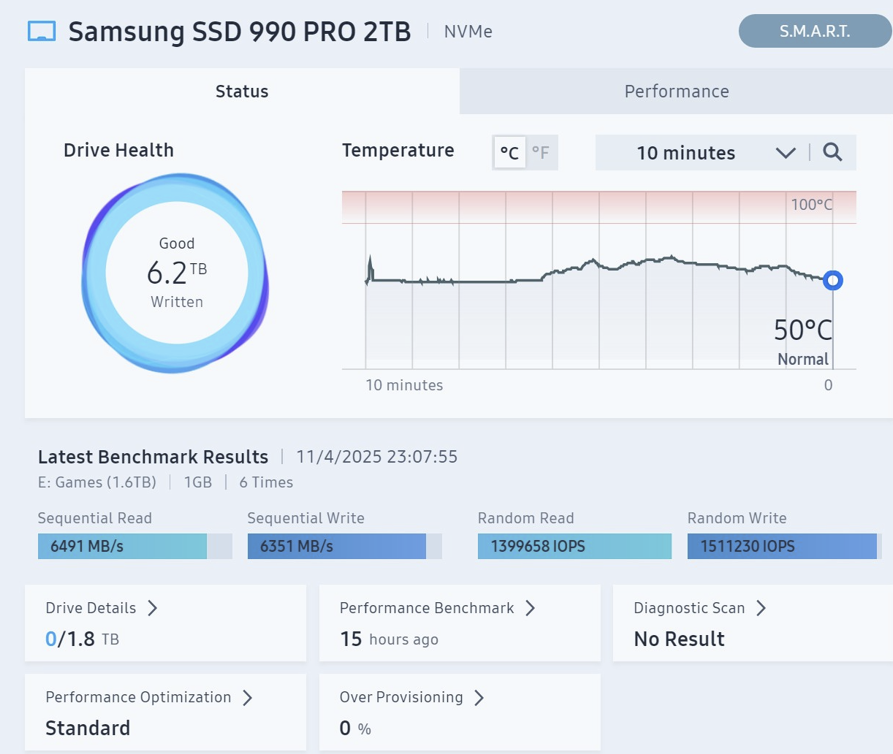Expand Performance Optimization arrow
Image resolution: width=893 pixels, height=754 pixels.
pos(248,697)
